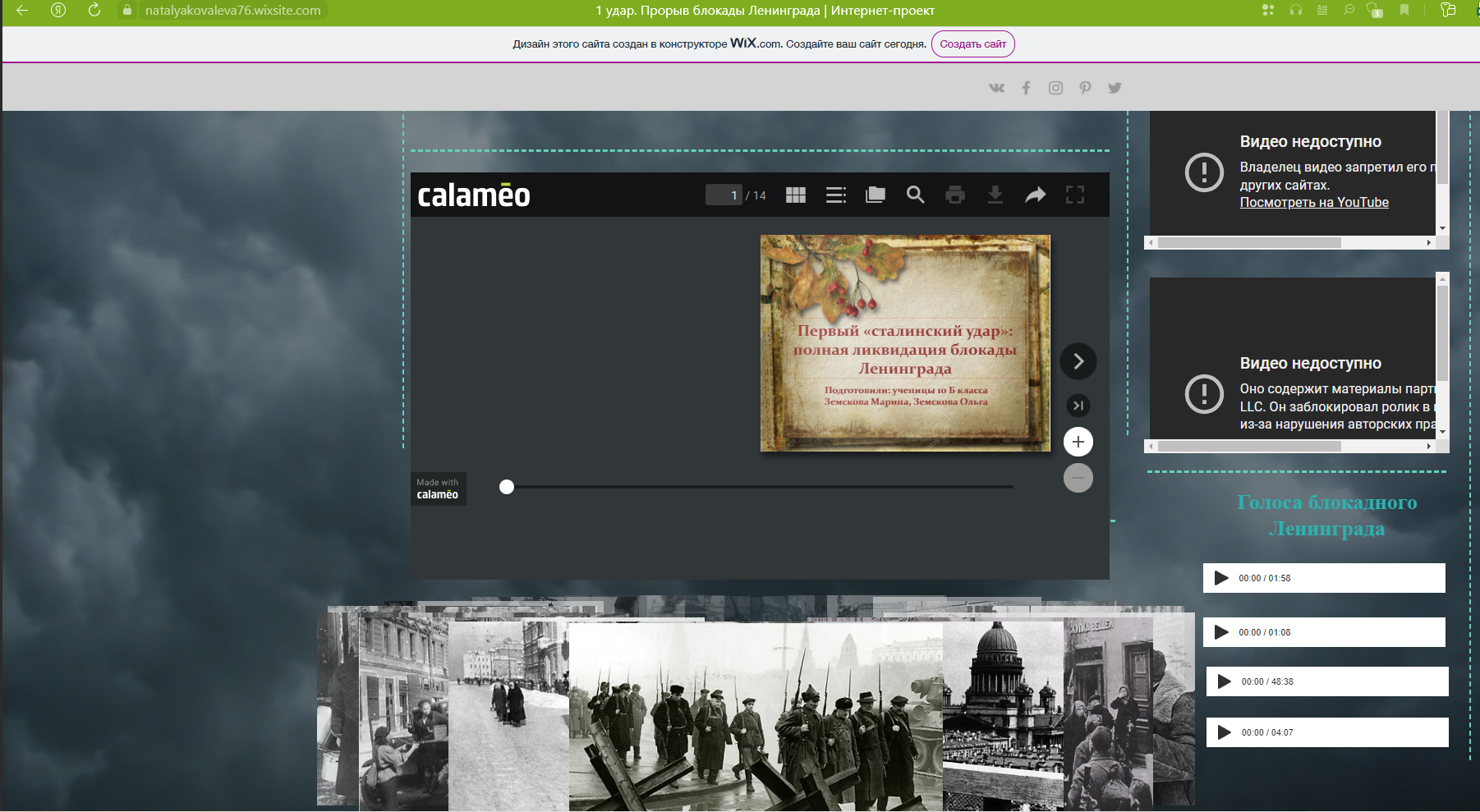Go to next page in Calaméo viewer
The image size is (1480, 812).
coord(1078,361)
